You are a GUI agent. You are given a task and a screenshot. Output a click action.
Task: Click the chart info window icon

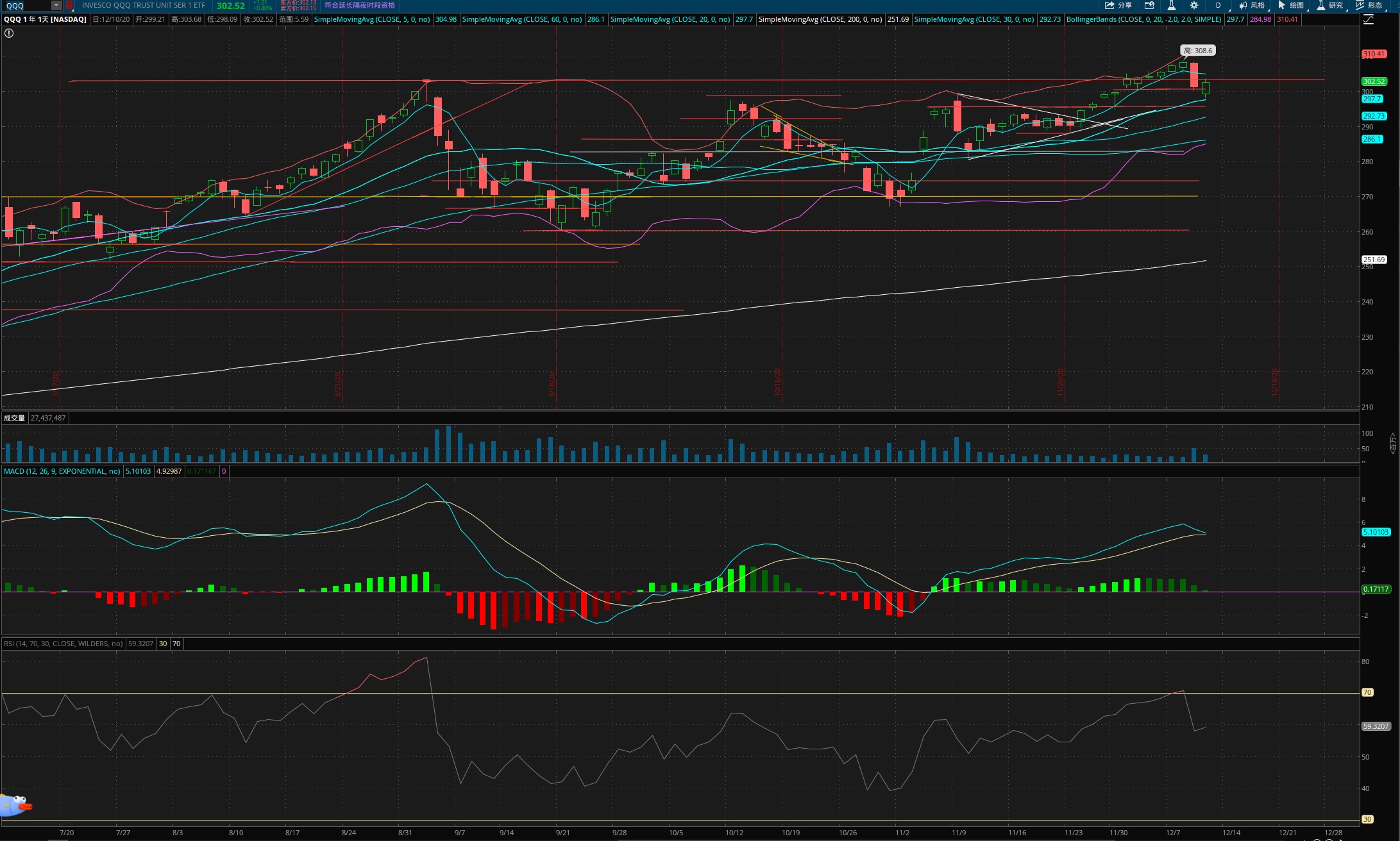click(x=1149, y=5)
